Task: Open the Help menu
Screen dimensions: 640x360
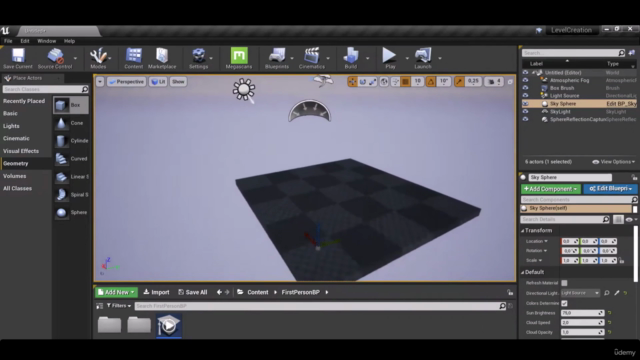Action: point(69,41)
